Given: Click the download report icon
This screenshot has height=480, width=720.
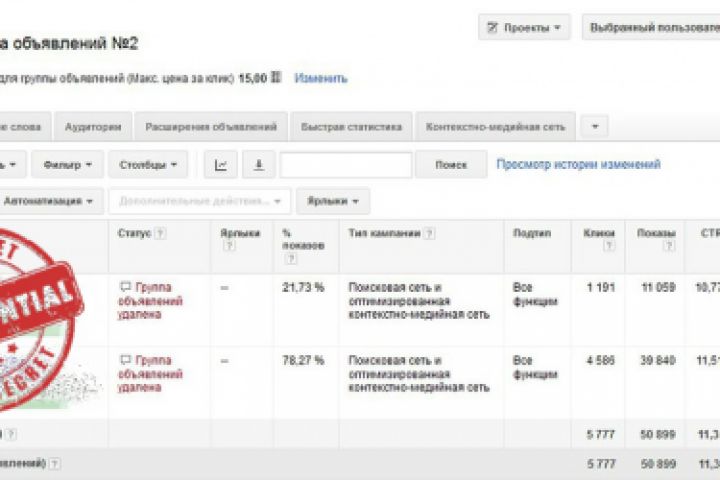Looking at the screenshot, I should (x=259, y=164).
